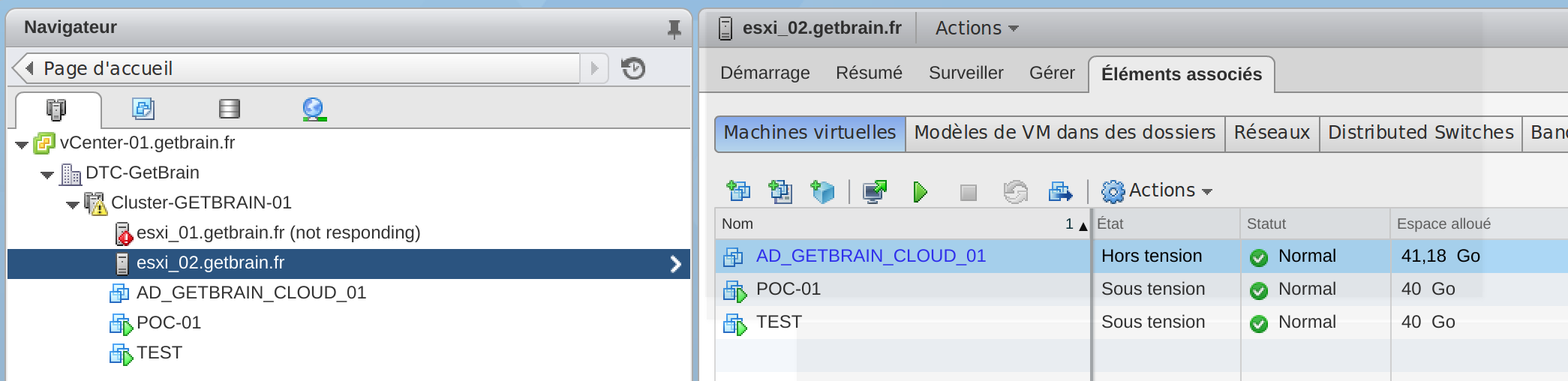Switch to VMs and Templates view icon
The image size is (1568, 381).
[x=143, y=109]
